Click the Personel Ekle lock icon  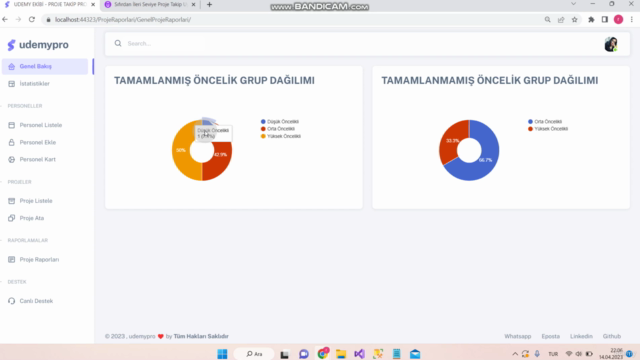(11, 142)
